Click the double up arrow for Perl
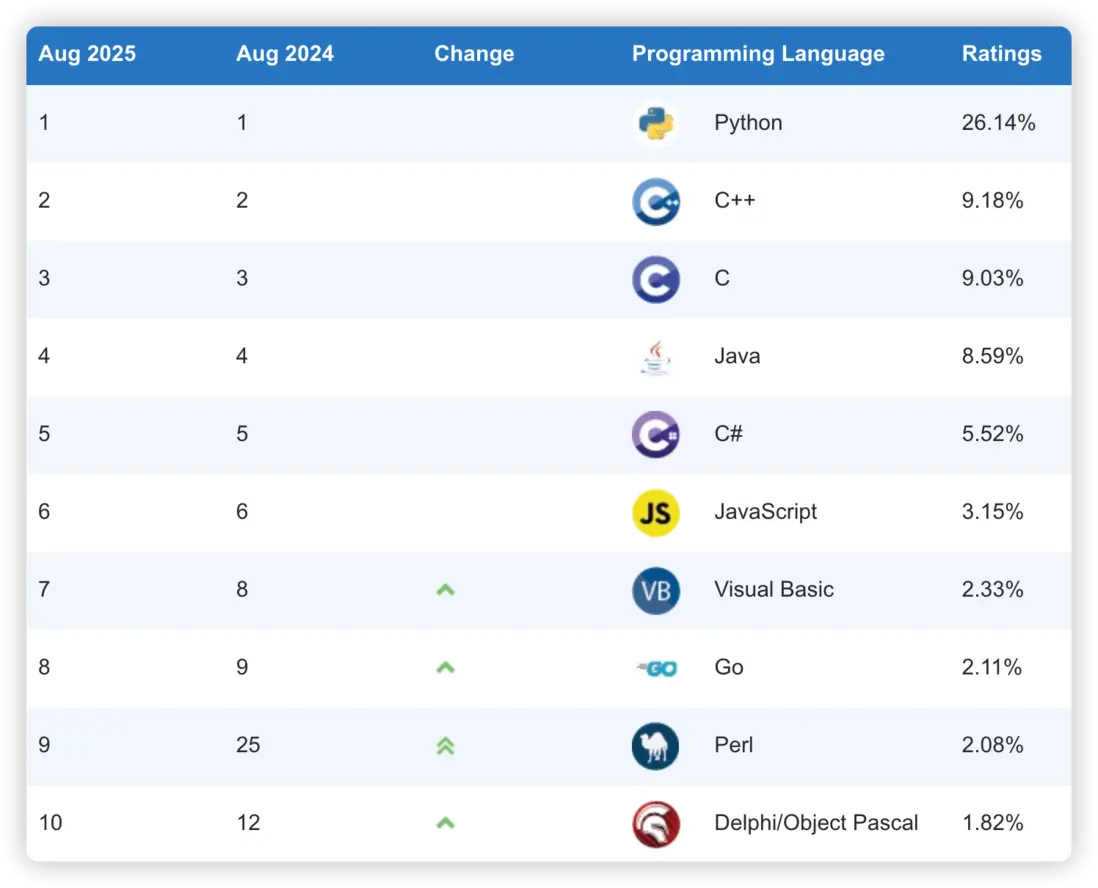This screenshot has height=888, width=1098. coord(446,746)
